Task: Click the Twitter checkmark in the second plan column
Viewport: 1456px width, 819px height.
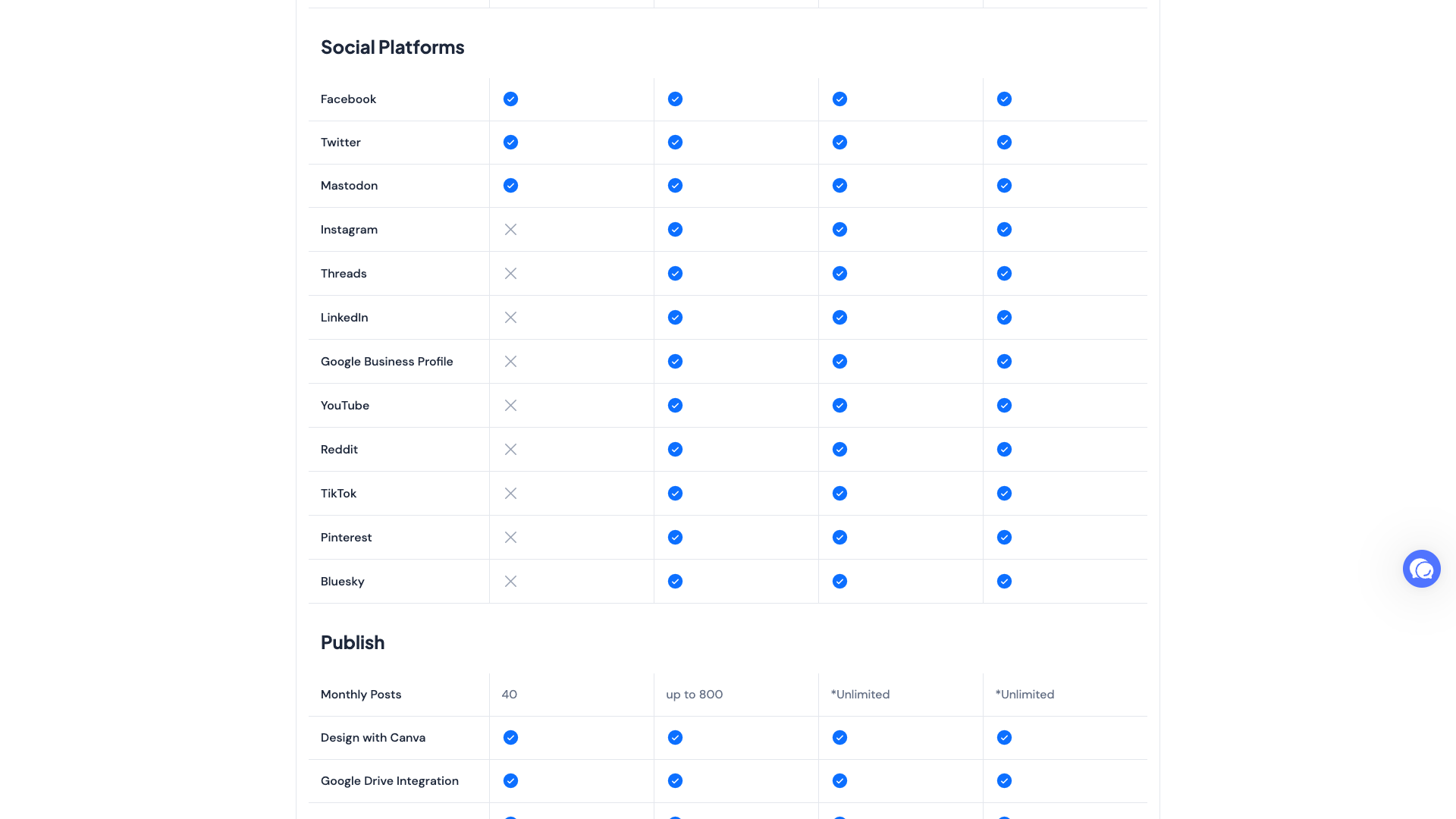Action: [x=675, y=142]
